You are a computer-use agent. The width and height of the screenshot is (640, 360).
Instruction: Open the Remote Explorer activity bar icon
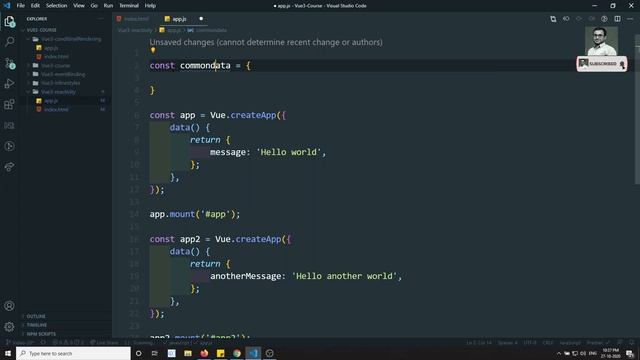[9, 125]
